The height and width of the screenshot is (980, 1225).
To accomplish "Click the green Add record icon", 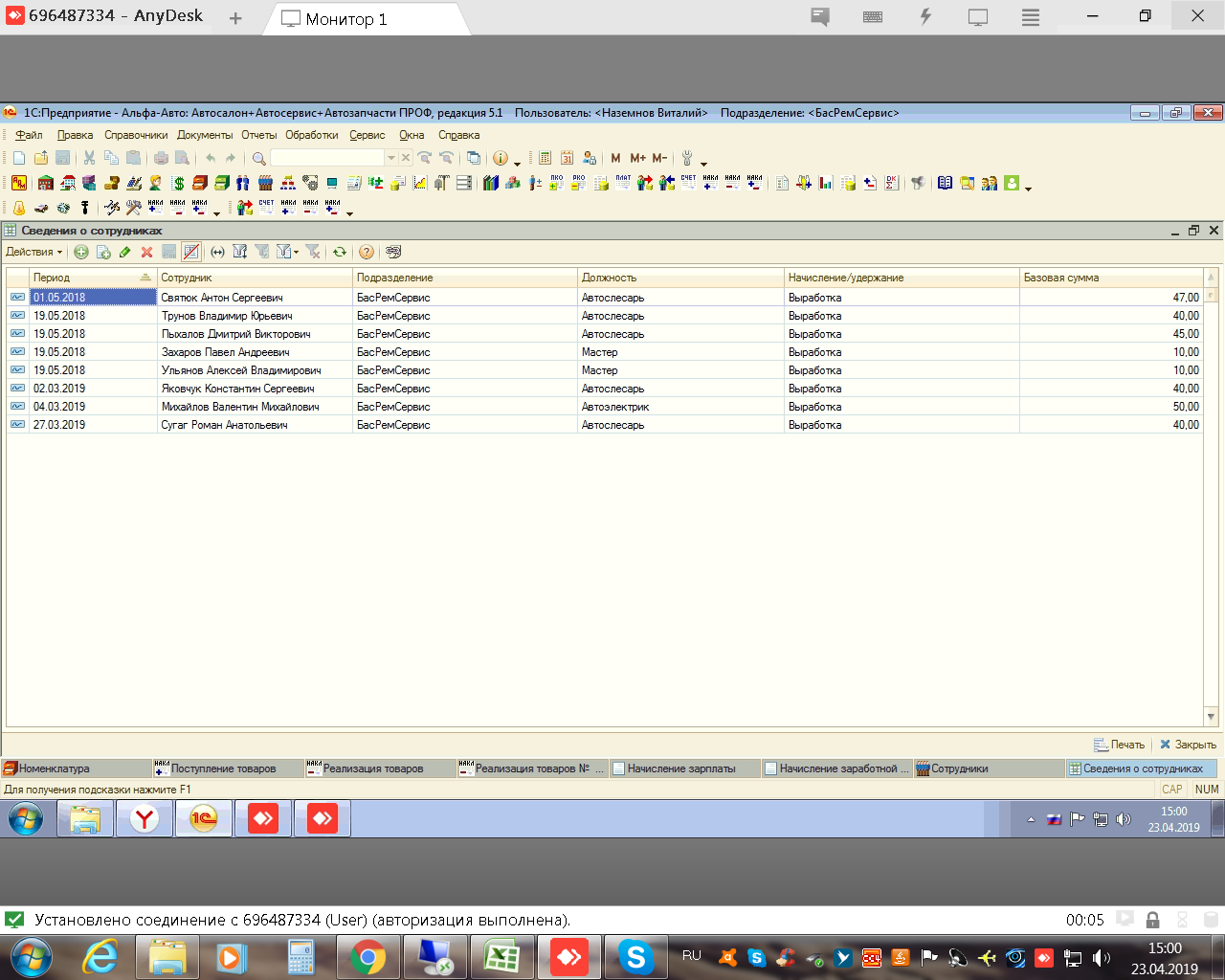I will [x=81, y=252].
